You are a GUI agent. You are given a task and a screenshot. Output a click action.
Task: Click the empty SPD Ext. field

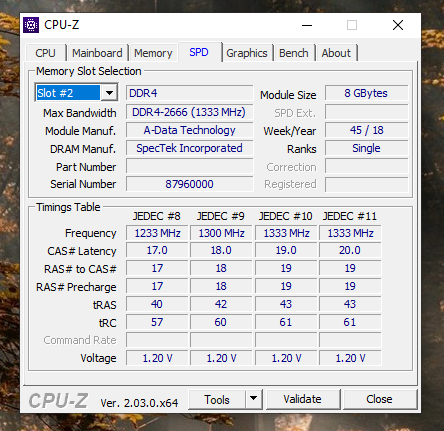[366, 112]
